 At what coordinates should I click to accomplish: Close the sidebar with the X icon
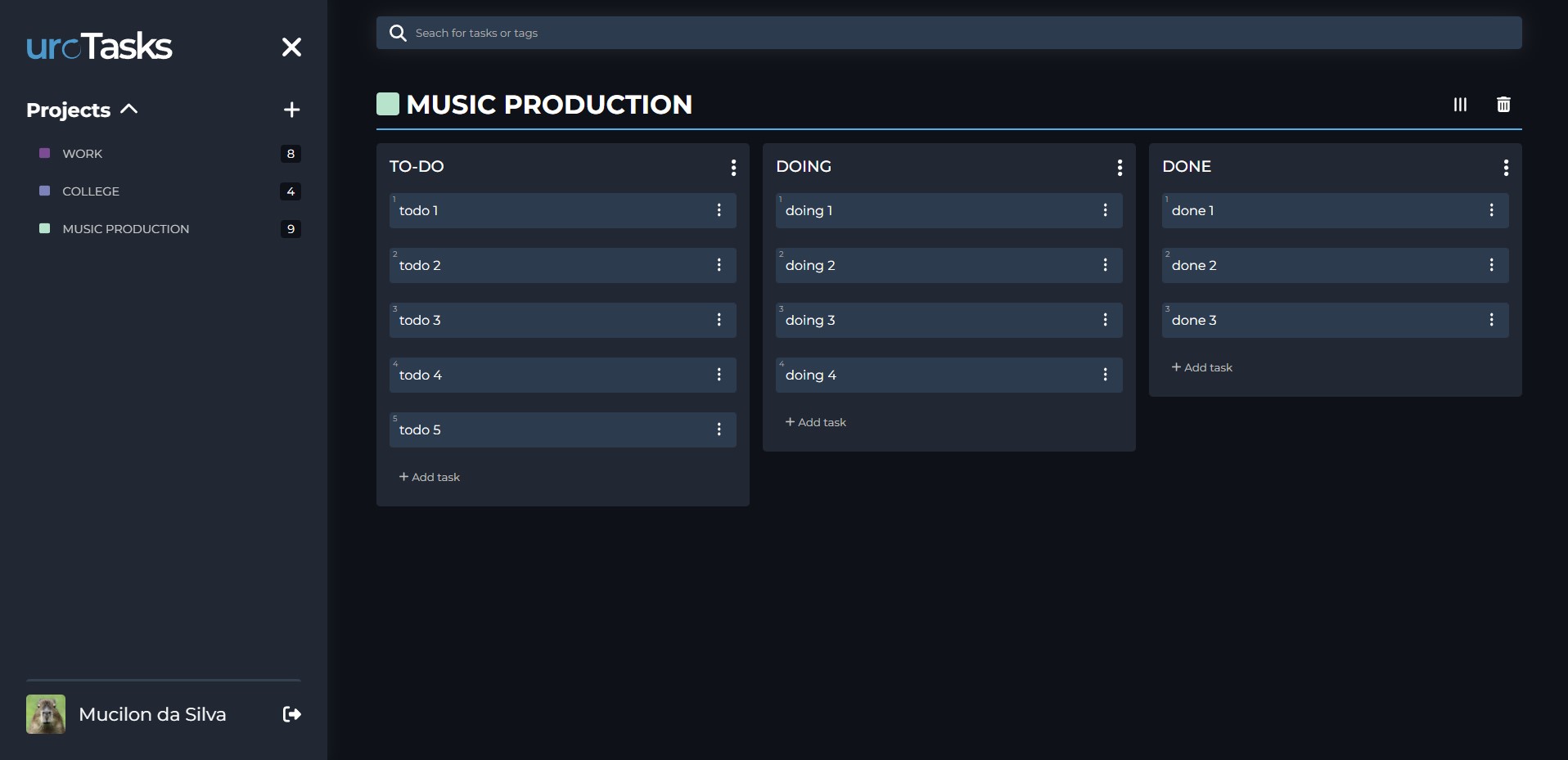coord(291,47)
